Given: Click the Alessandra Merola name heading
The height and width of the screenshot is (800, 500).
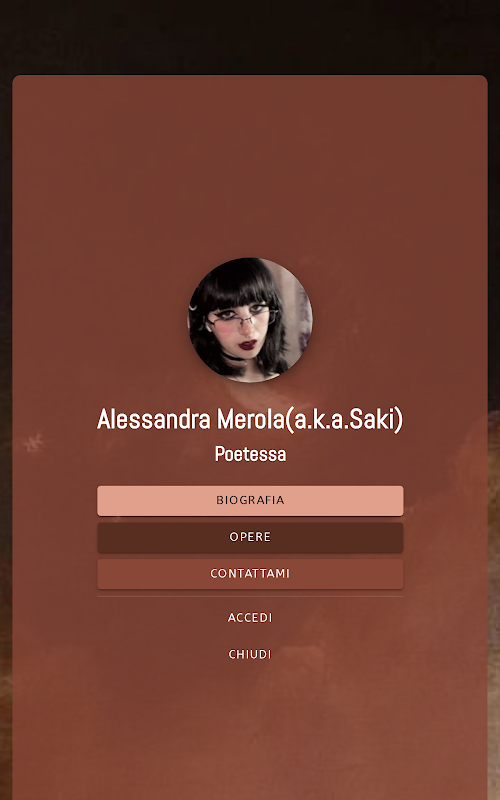Looking at the screenshot, I should [250, 419].
